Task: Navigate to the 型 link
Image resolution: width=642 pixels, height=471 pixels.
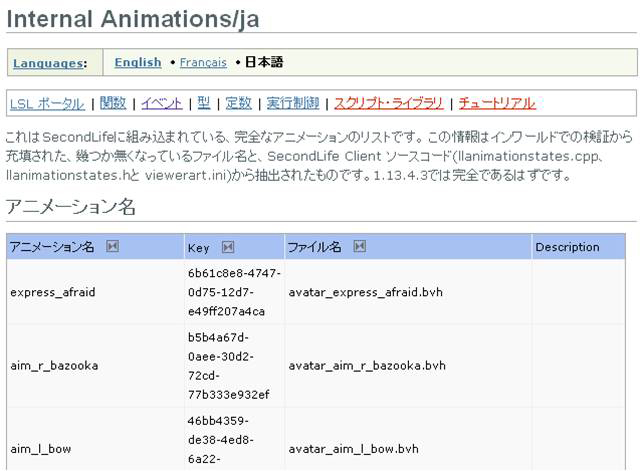Action: point(203,103)
